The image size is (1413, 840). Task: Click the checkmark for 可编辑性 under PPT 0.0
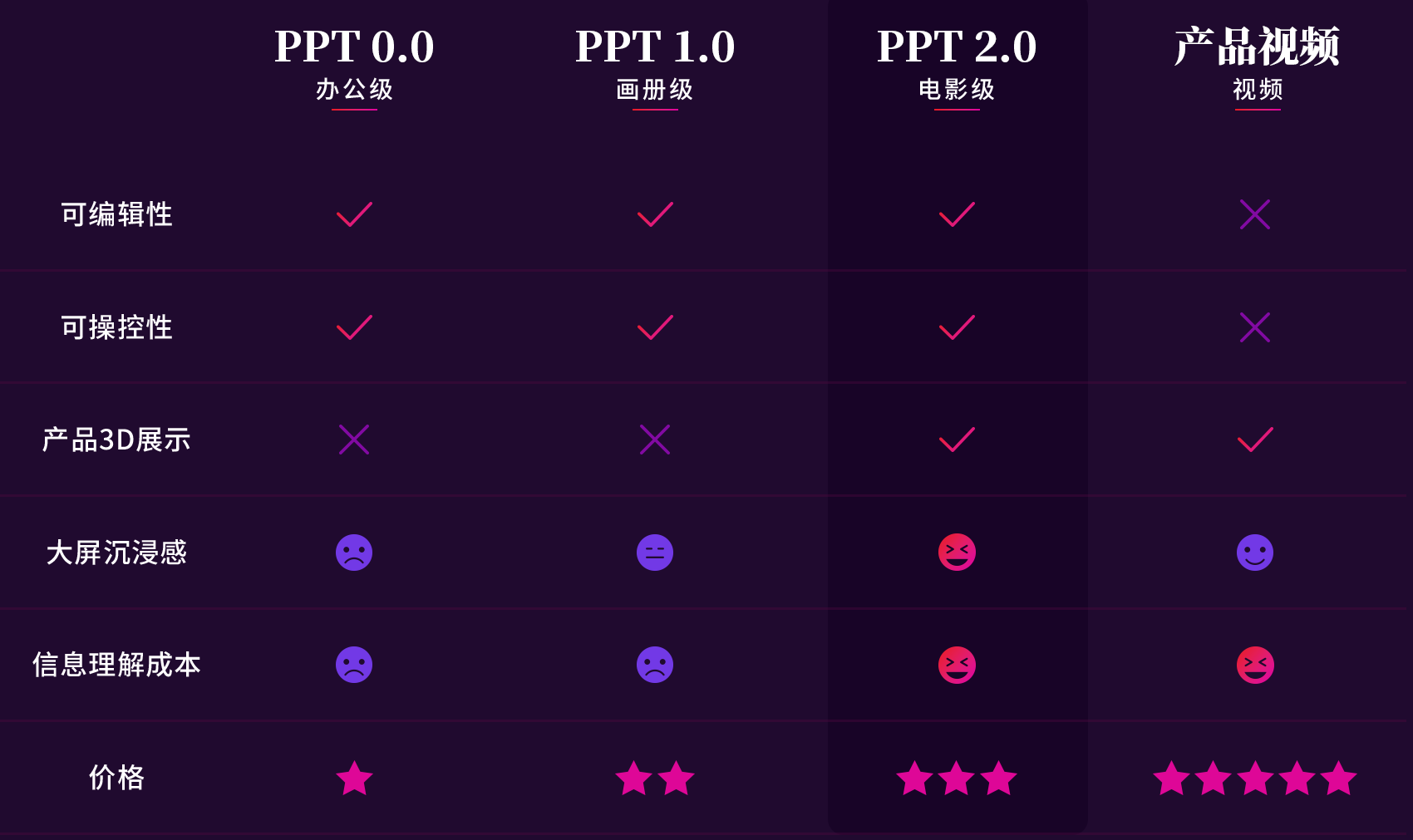pos(354,214)
